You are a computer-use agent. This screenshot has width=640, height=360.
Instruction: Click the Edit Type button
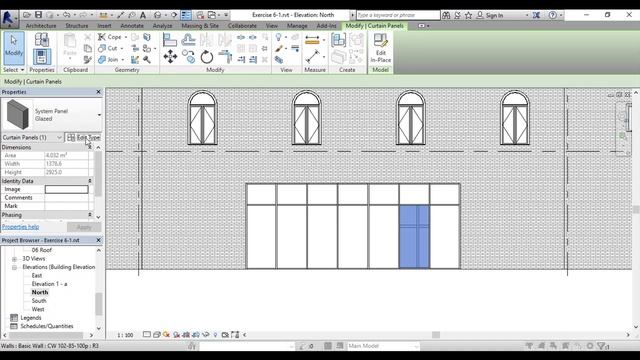pos(83,138)
